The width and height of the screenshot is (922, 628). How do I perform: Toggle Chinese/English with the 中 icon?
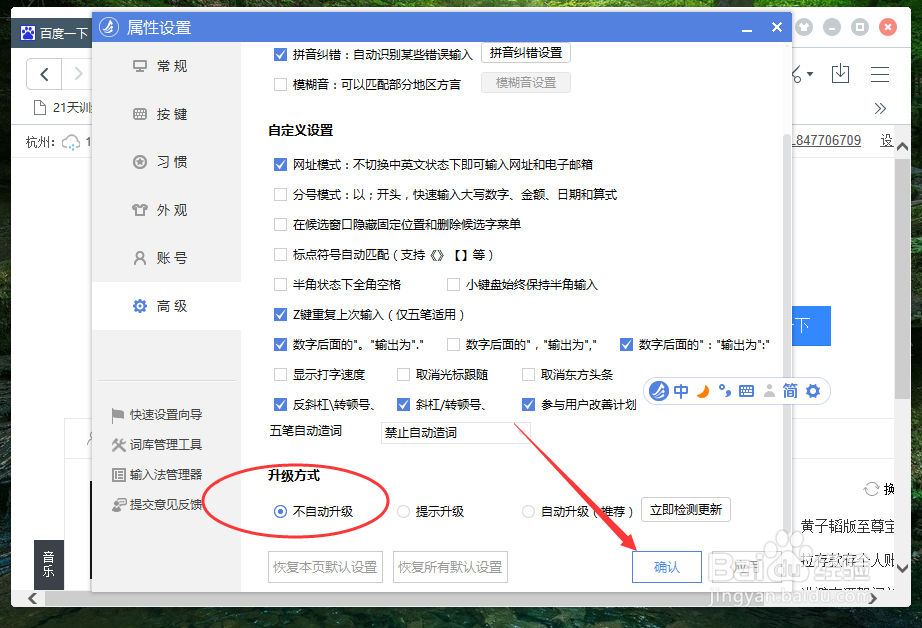click(681, 391)
